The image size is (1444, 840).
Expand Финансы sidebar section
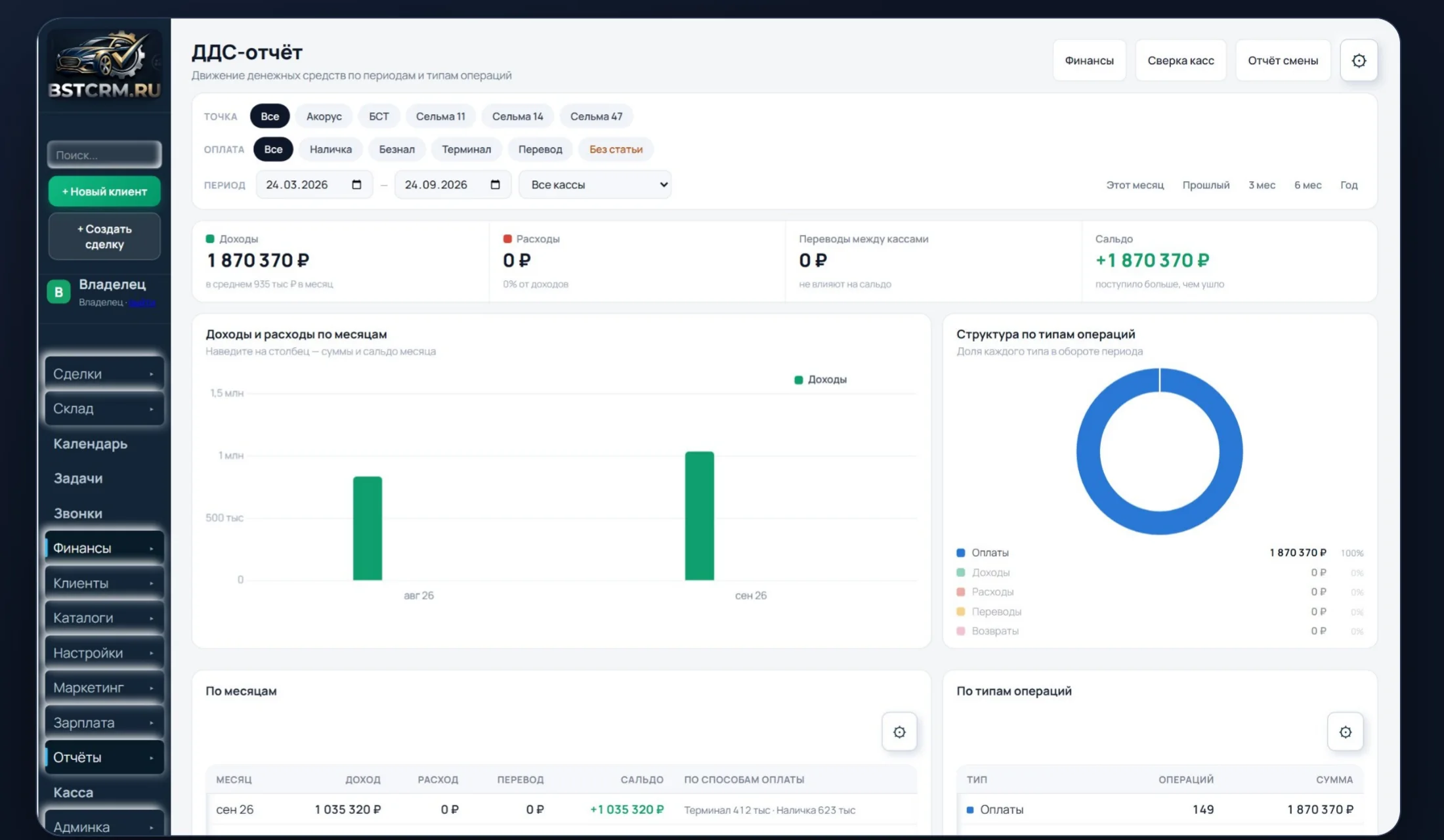tap(104, 548)
